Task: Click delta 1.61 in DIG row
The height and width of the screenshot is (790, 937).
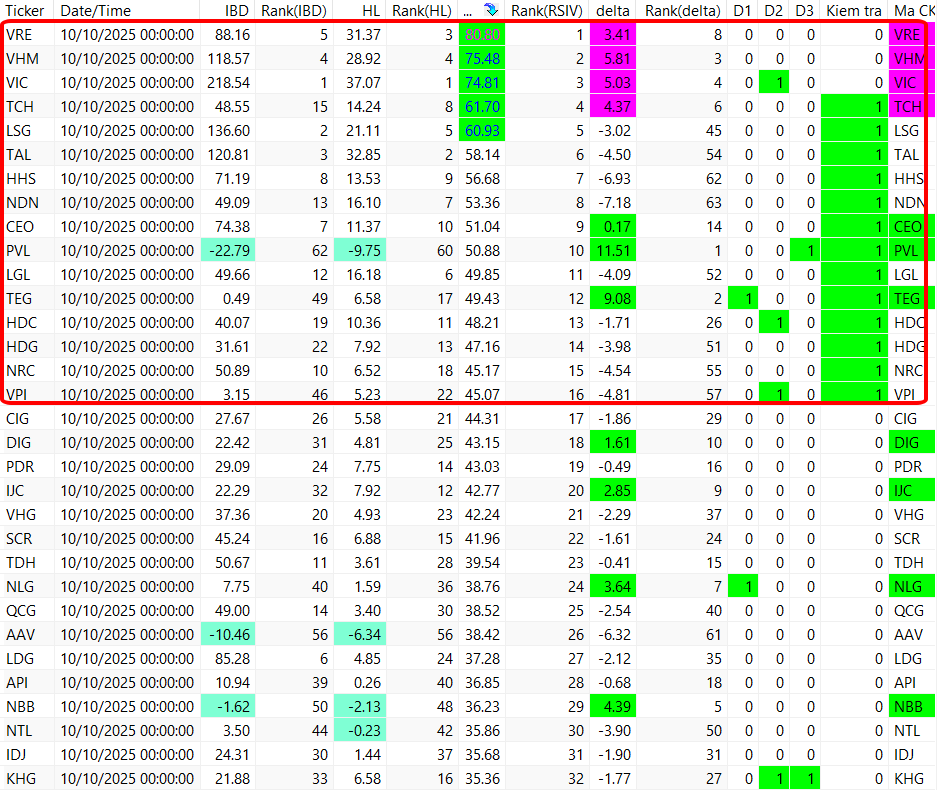Action: click(x=613, y=443)
